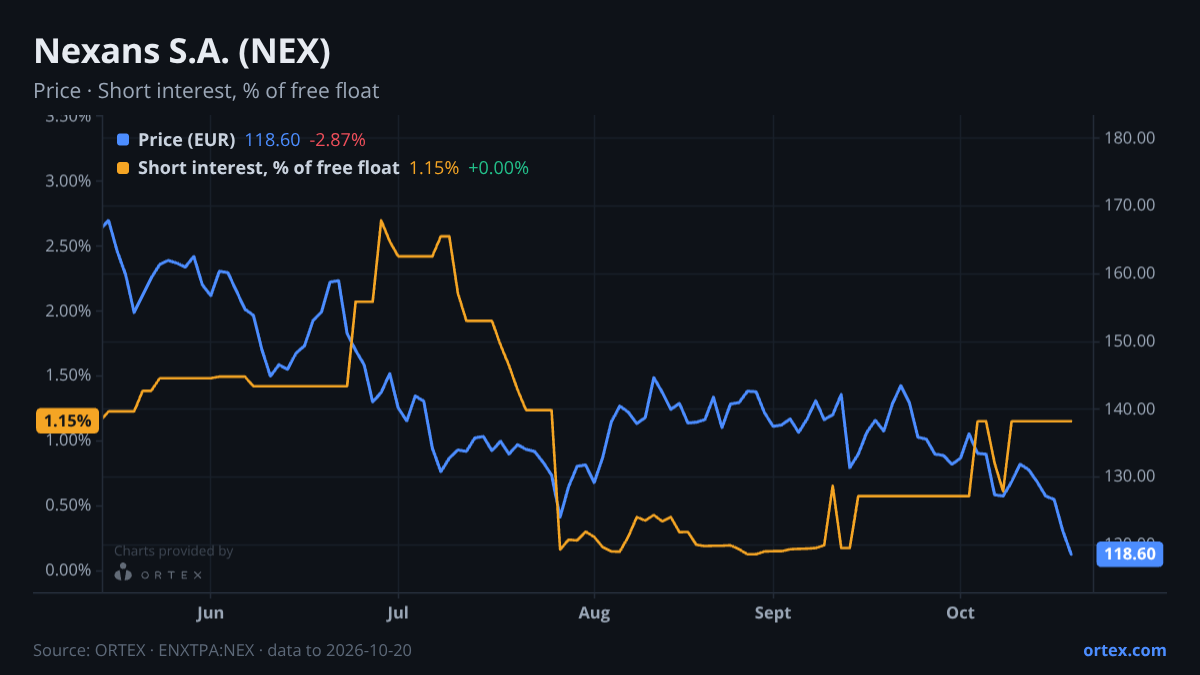Click the 130.00 right axis label
Viewport: 1200px width, 675px height.
[x=1130, y=476]
